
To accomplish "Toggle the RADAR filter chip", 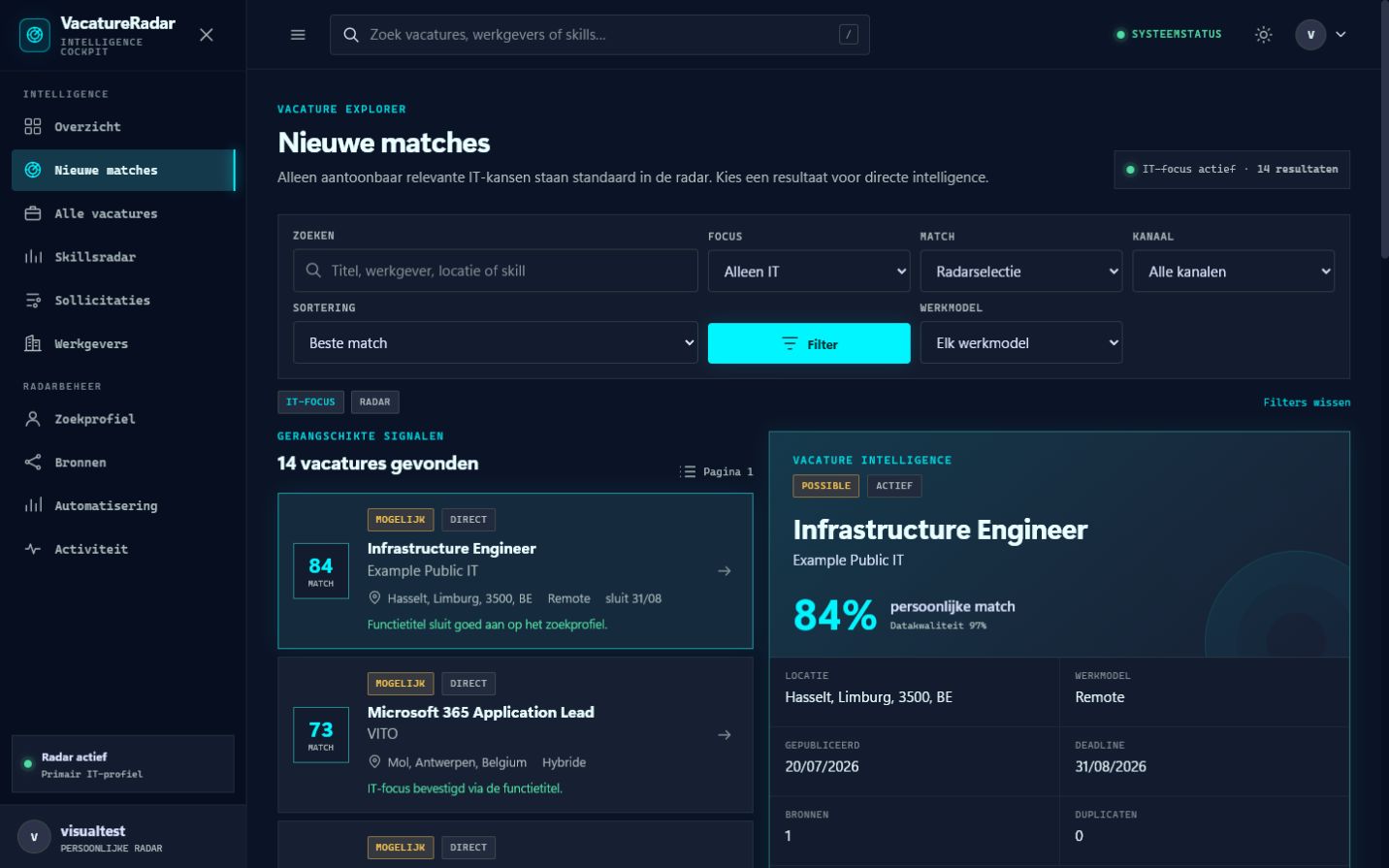I will click(374, 402).
